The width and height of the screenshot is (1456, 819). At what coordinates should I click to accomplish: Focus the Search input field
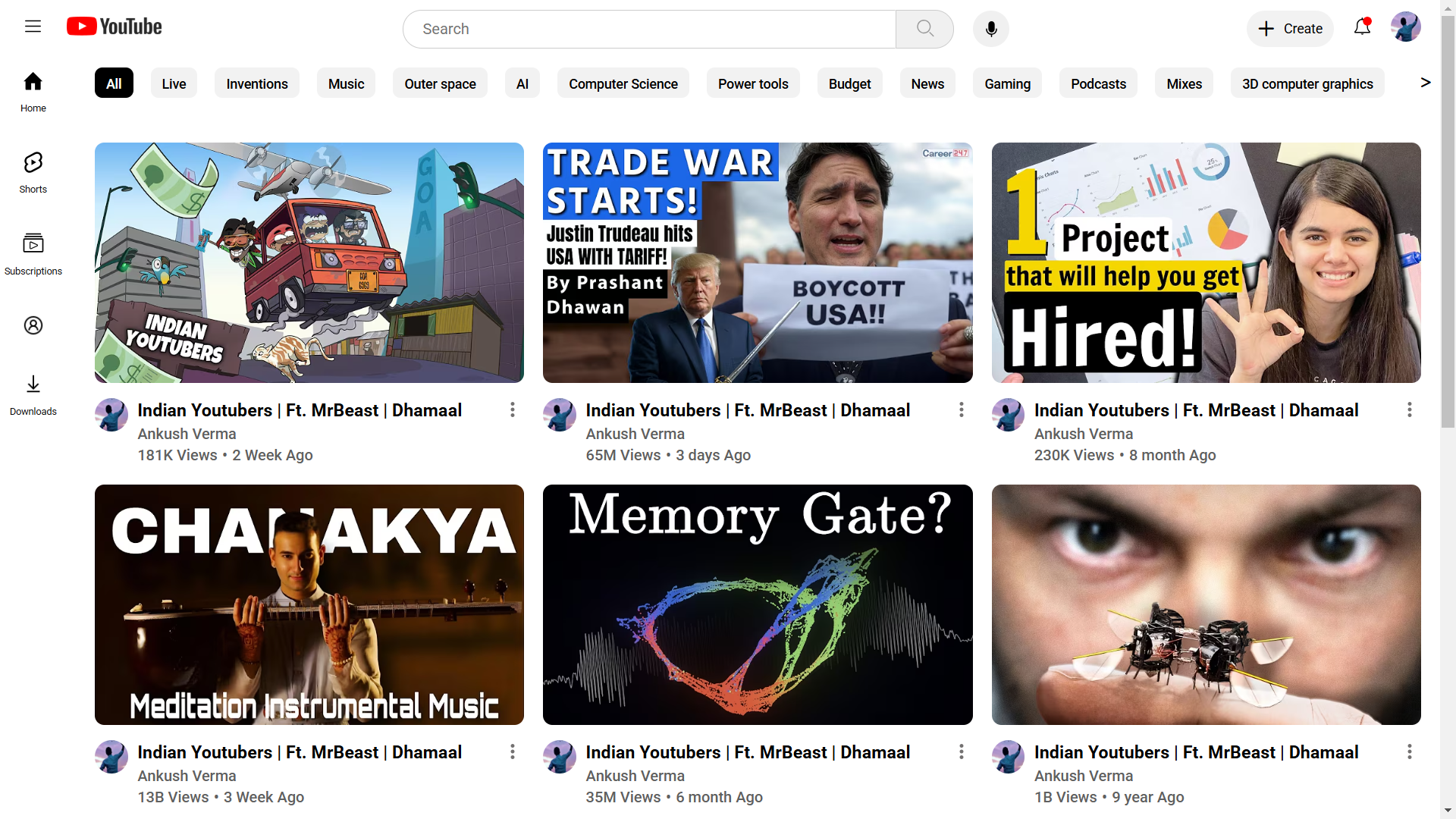pyautogui.click(x=649, y=29)
